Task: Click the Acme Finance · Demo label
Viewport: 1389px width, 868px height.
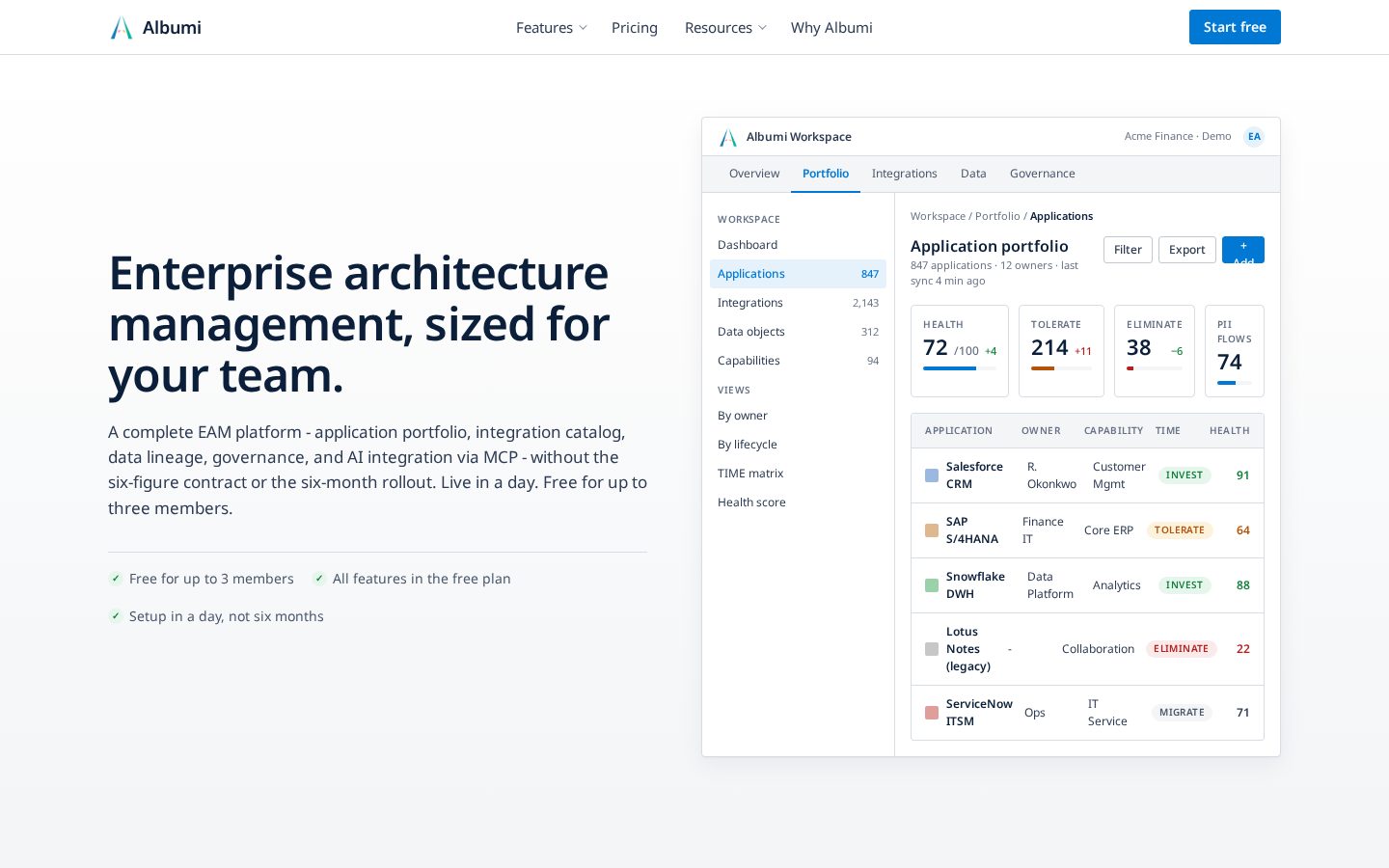Action: pyautogui.click(x=1178, y=137)
